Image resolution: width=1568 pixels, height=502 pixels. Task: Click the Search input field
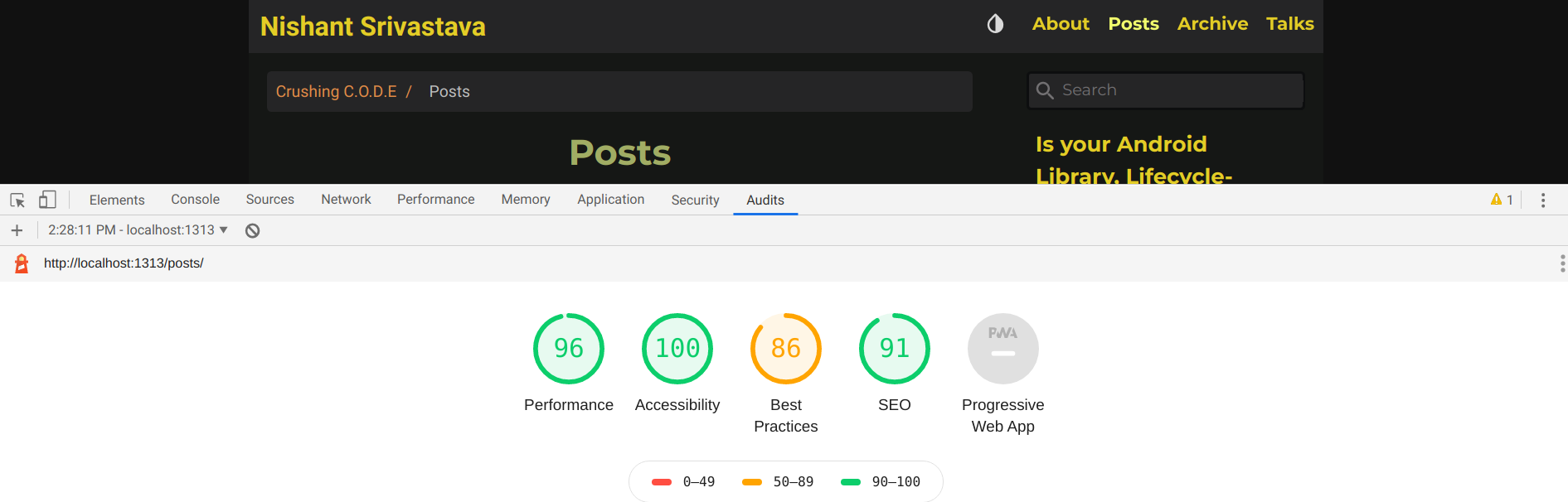click(1166, 90)
